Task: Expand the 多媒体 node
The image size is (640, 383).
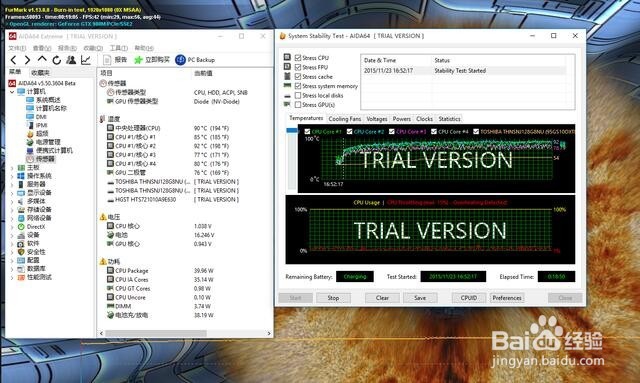Action: [12, 201]
